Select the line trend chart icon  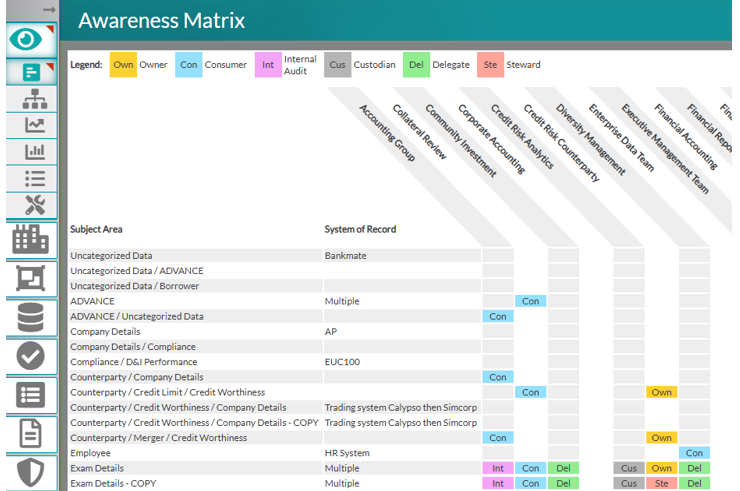point(35,125)
